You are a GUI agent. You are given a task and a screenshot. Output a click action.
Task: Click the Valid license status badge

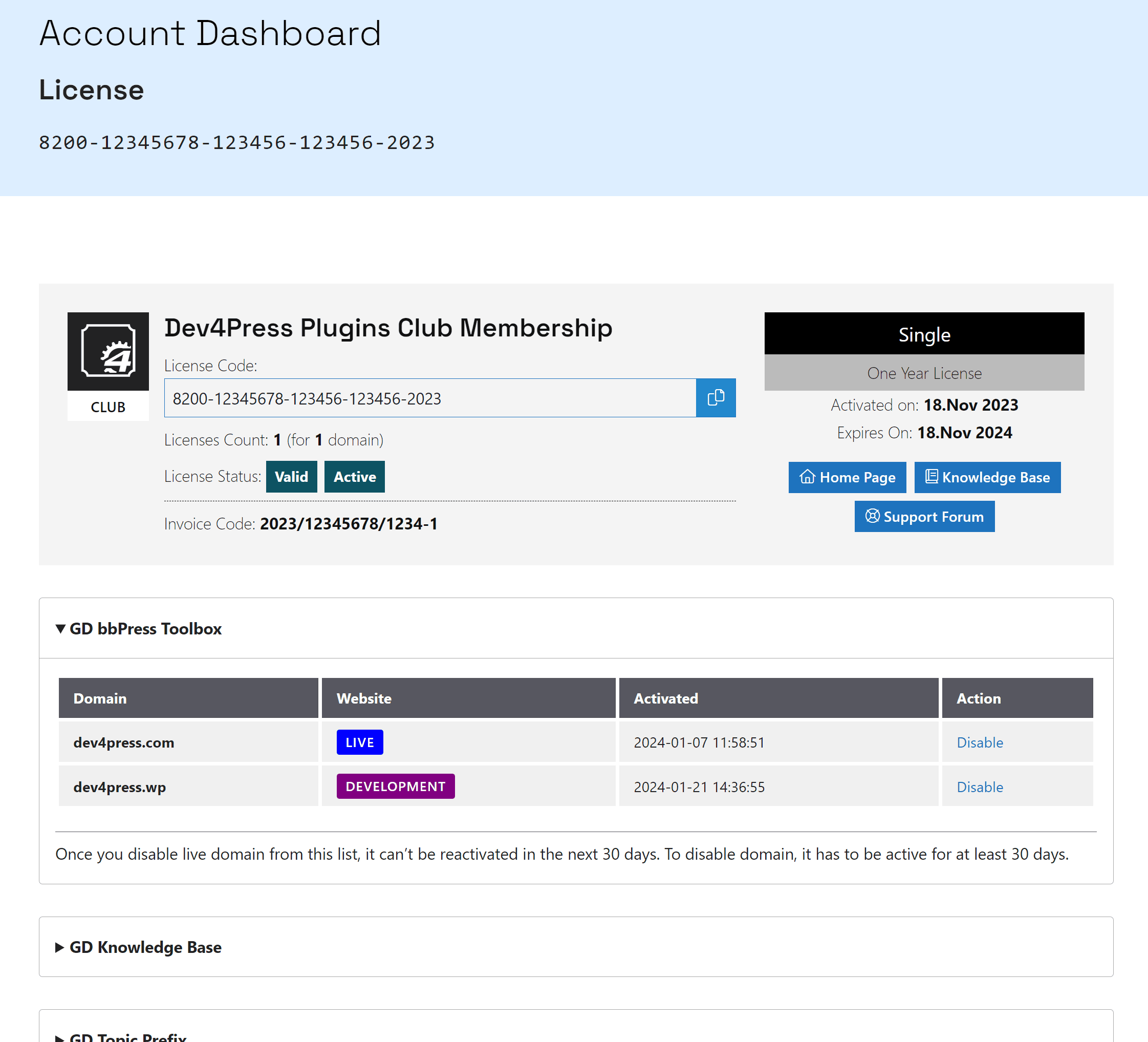[291, 477]
